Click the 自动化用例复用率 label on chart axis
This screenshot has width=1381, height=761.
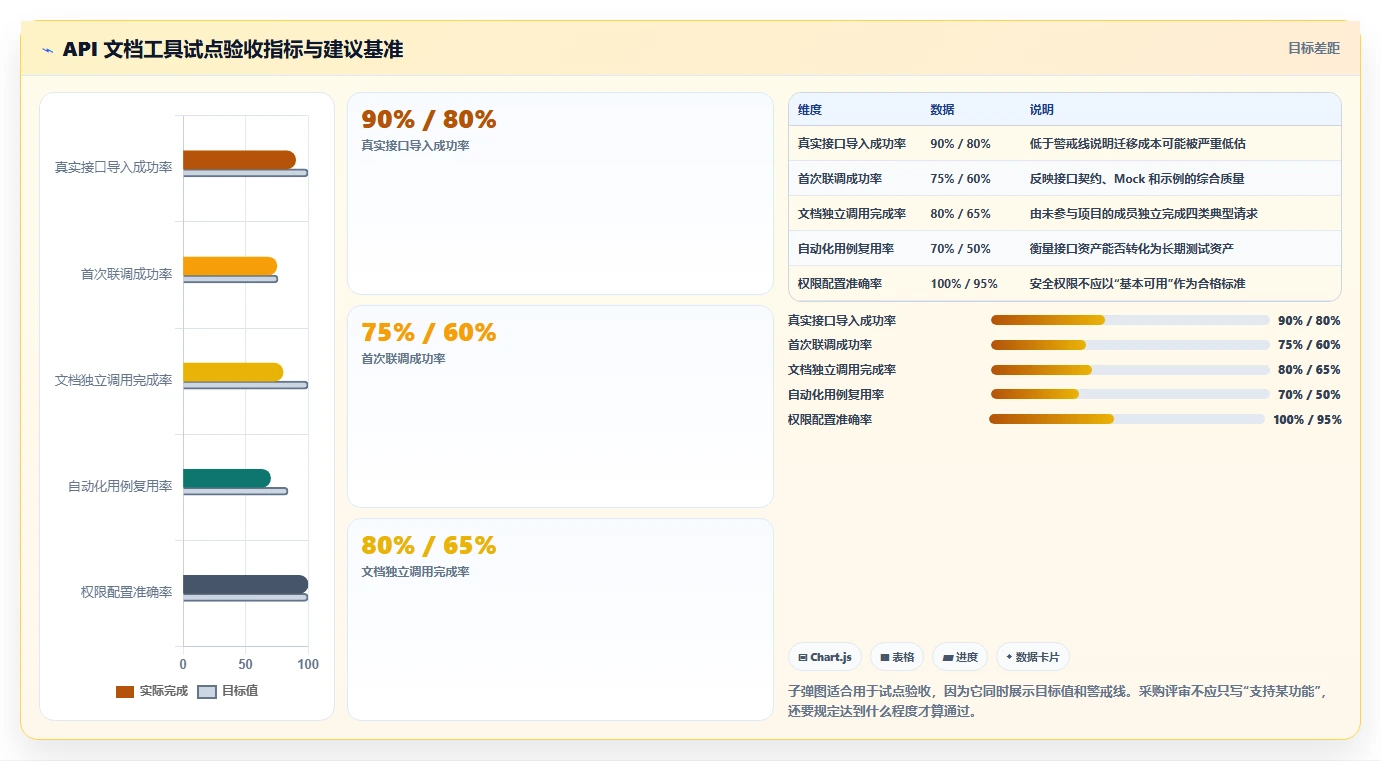click(x=120, y=486)
